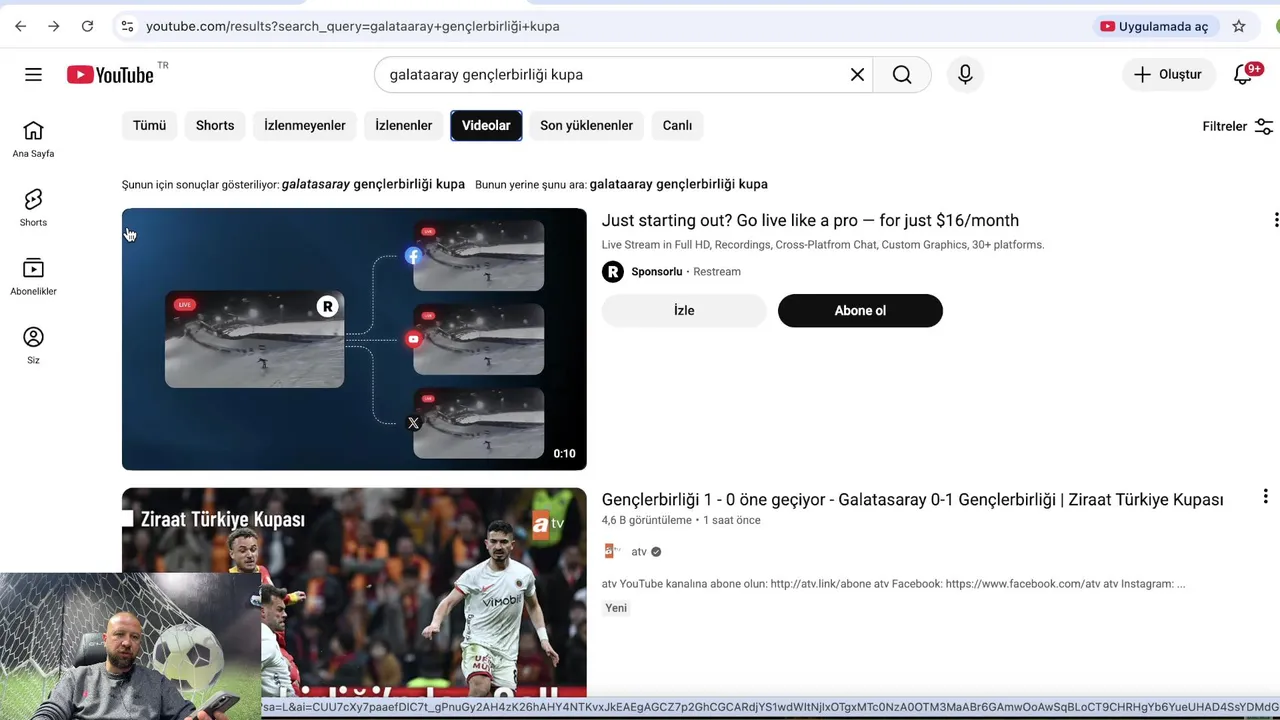Open Restream advertiser name
This screenshot has height=720, width=1280.
click(717, 271)
